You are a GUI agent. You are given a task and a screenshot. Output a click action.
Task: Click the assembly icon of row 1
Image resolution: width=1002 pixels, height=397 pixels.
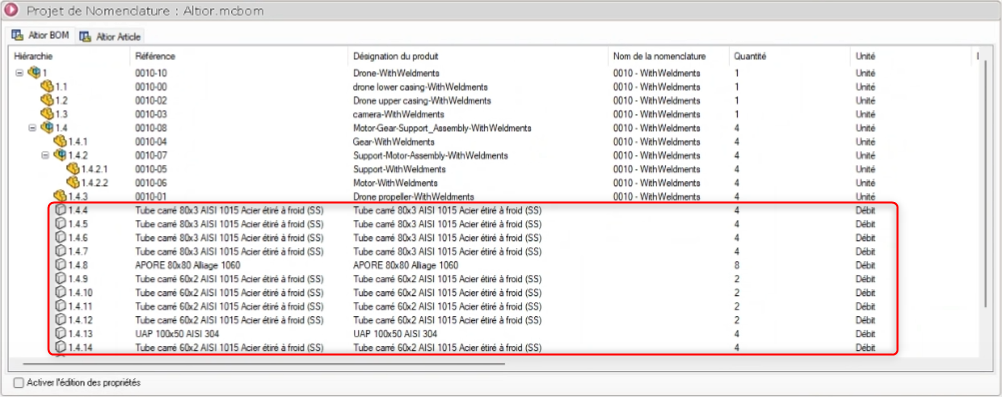click(35, 73)
